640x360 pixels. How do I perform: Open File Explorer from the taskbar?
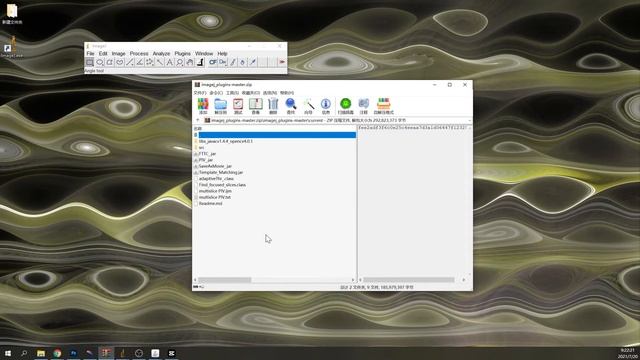click(41, 353)
